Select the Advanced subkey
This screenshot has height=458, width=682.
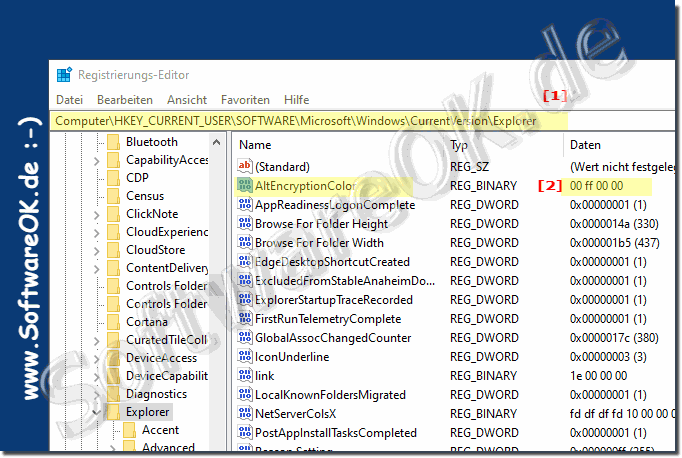click(x=168, y=447)
